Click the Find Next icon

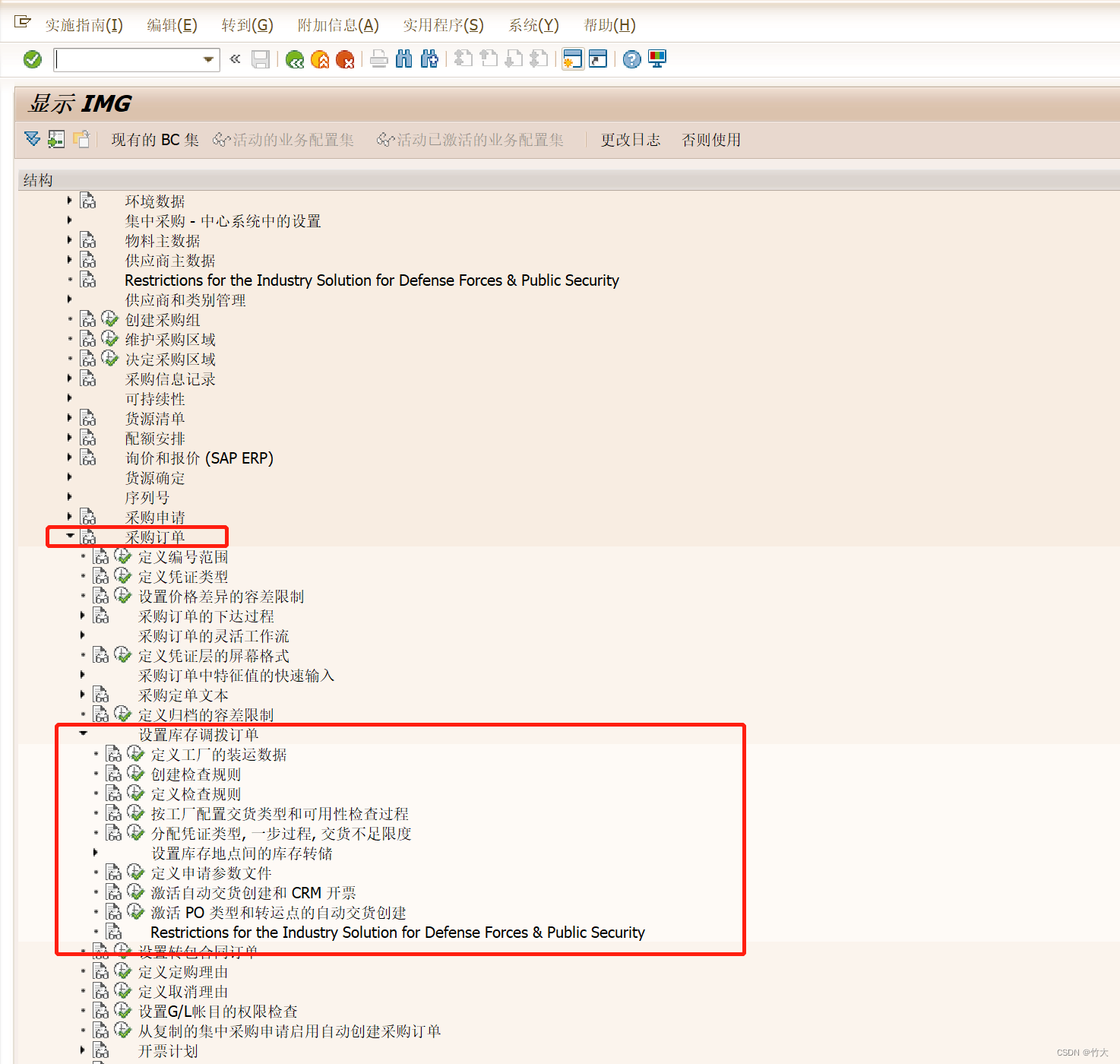coord(429,59)
